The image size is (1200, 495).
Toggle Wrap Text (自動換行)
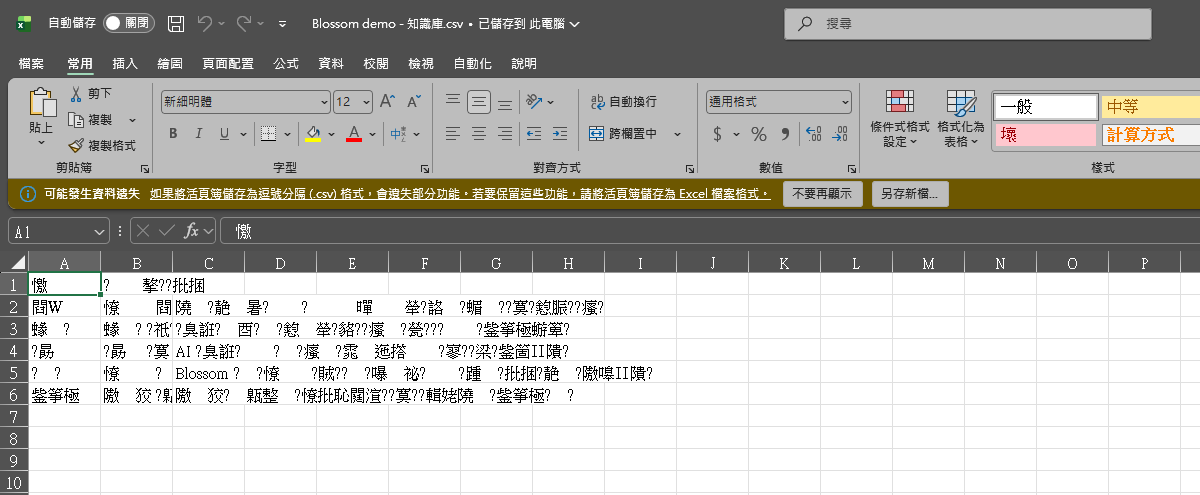click(623, 101)
